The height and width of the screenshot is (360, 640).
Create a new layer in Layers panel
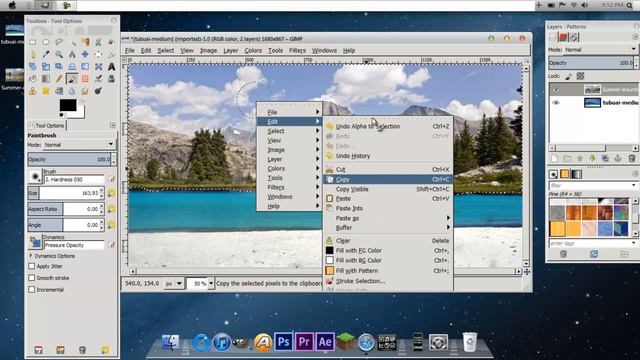554,158
